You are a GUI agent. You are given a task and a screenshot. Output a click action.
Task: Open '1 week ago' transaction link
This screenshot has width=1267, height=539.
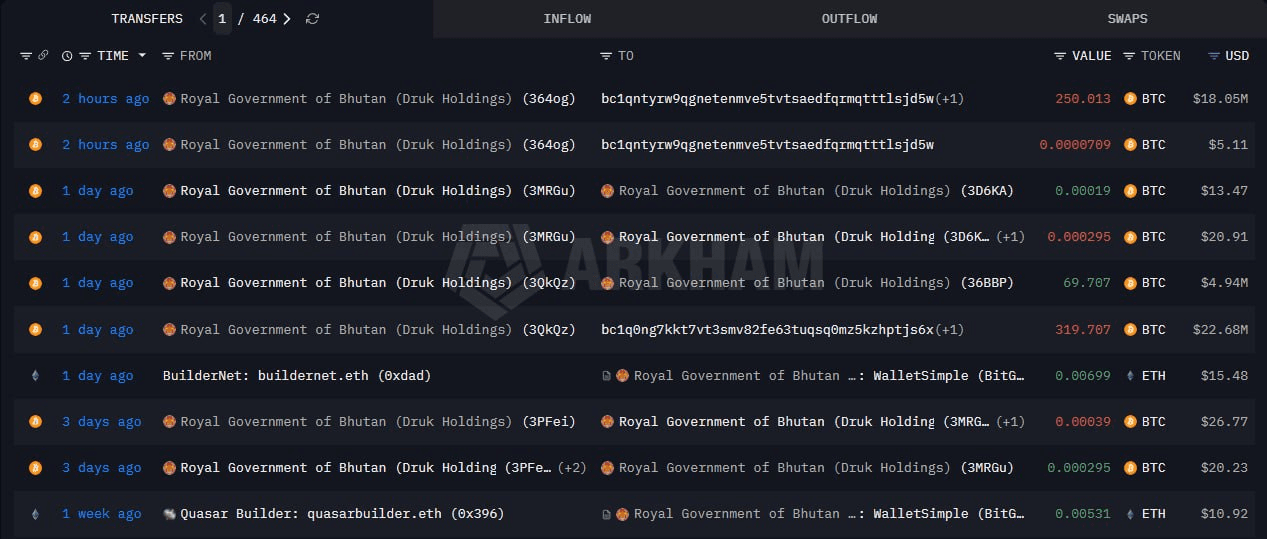tap(101, 514)
